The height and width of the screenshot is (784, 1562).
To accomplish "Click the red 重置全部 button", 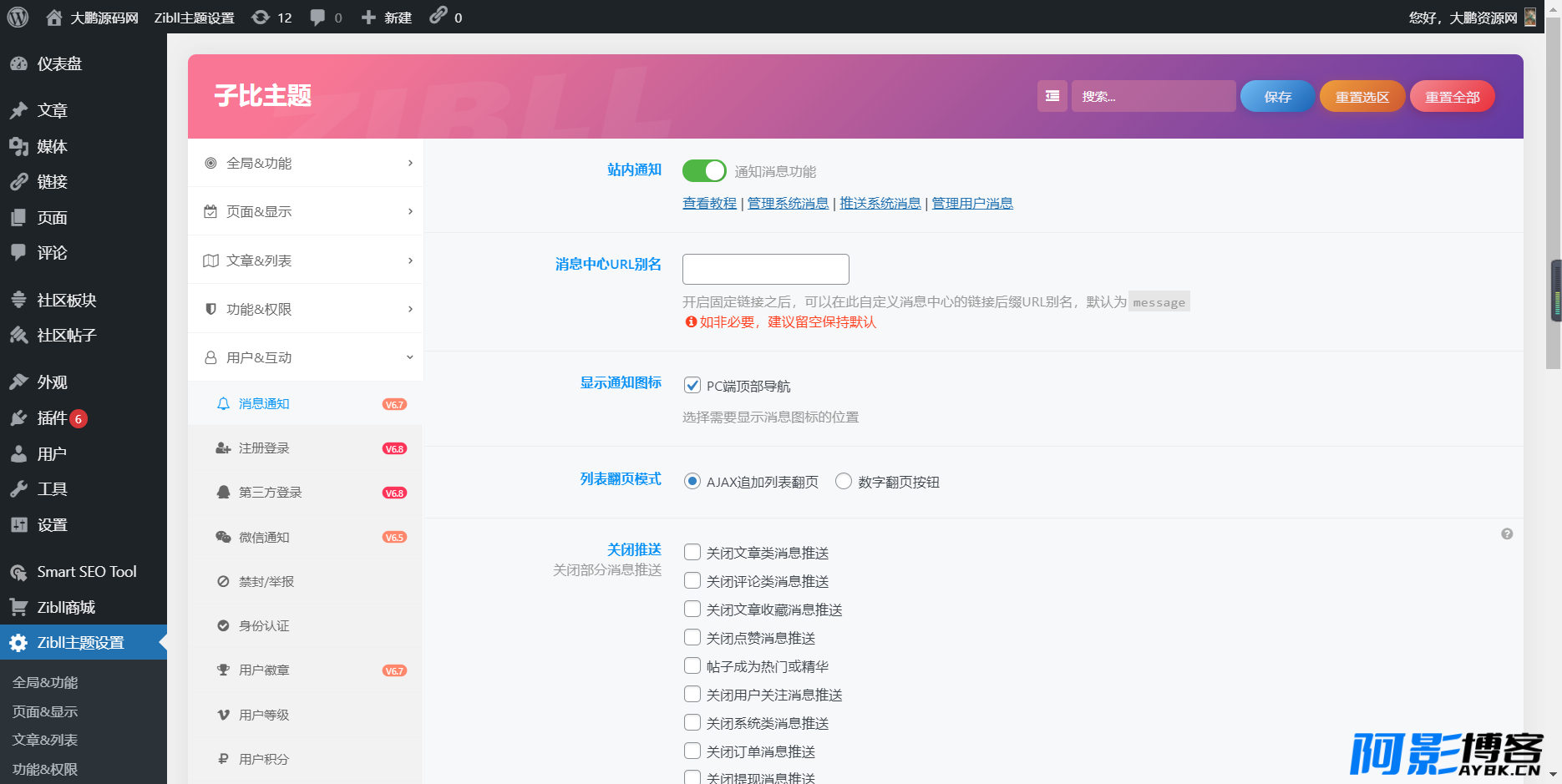I will [x=1452, y=96].
